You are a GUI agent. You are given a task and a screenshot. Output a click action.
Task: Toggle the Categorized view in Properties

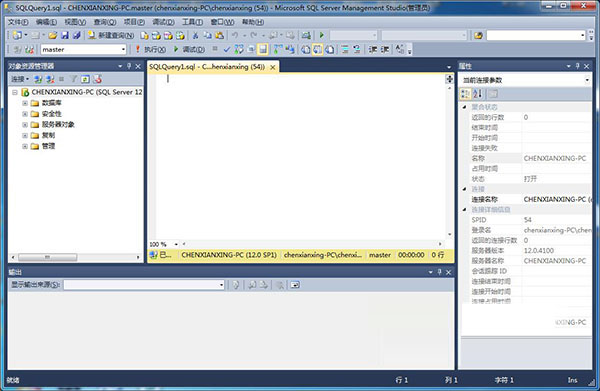click(465, 94)
